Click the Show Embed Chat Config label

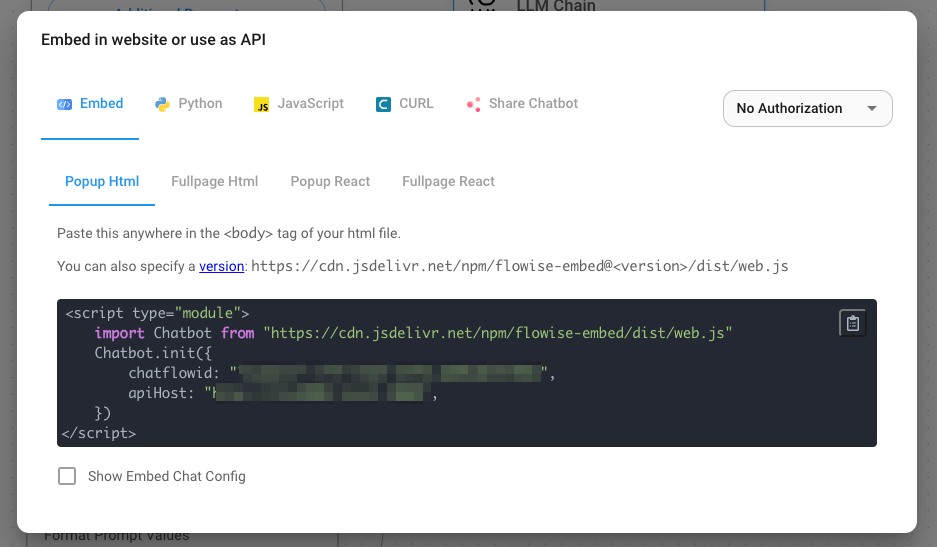[x=167, y=476]
